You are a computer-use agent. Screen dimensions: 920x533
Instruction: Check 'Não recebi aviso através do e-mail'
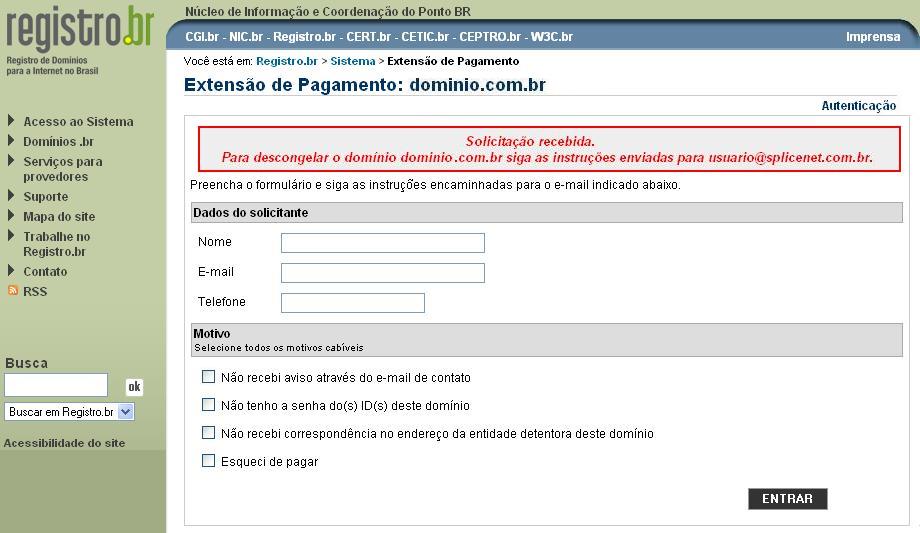[208, 377]
